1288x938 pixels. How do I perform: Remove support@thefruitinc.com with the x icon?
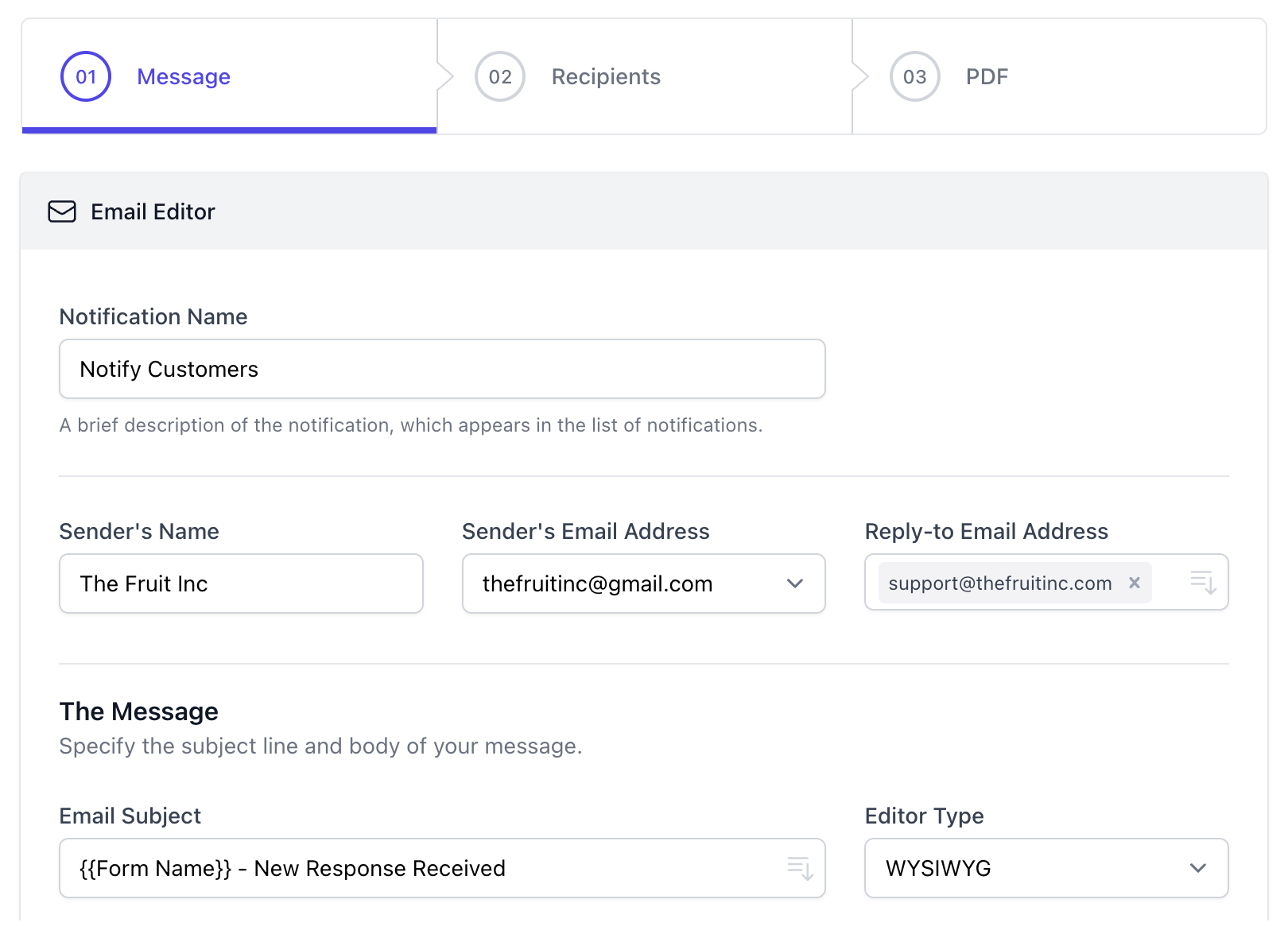click(x=1134, y=583)
